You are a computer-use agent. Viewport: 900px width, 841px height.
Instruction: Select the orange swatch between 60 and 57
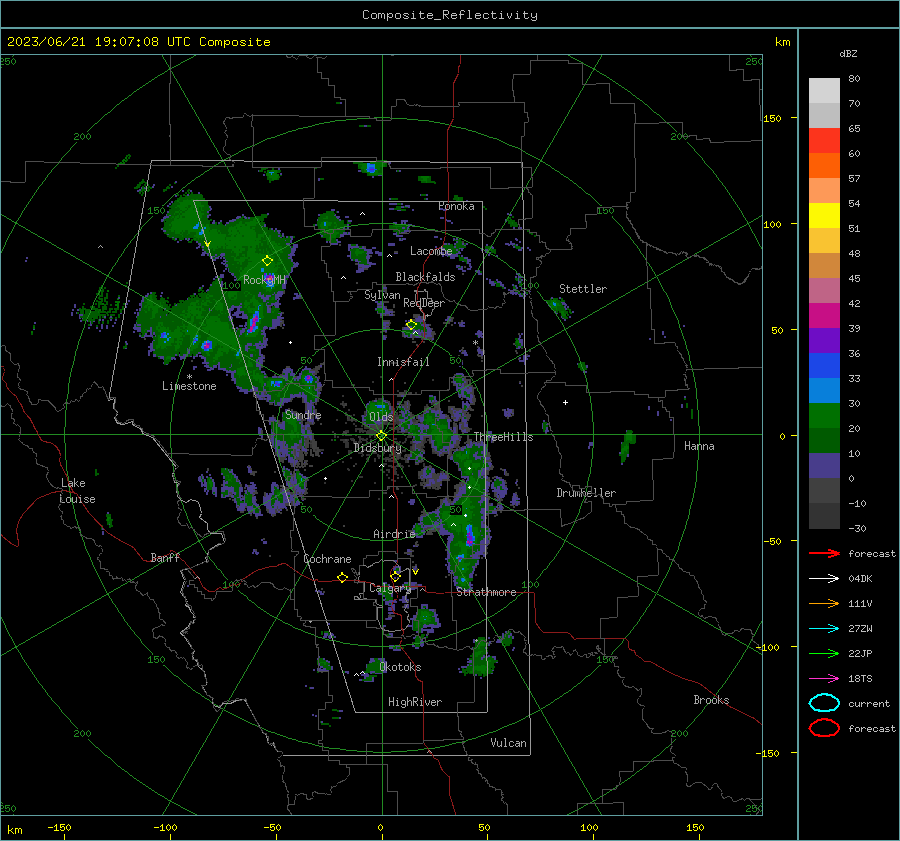coord(824,166)
